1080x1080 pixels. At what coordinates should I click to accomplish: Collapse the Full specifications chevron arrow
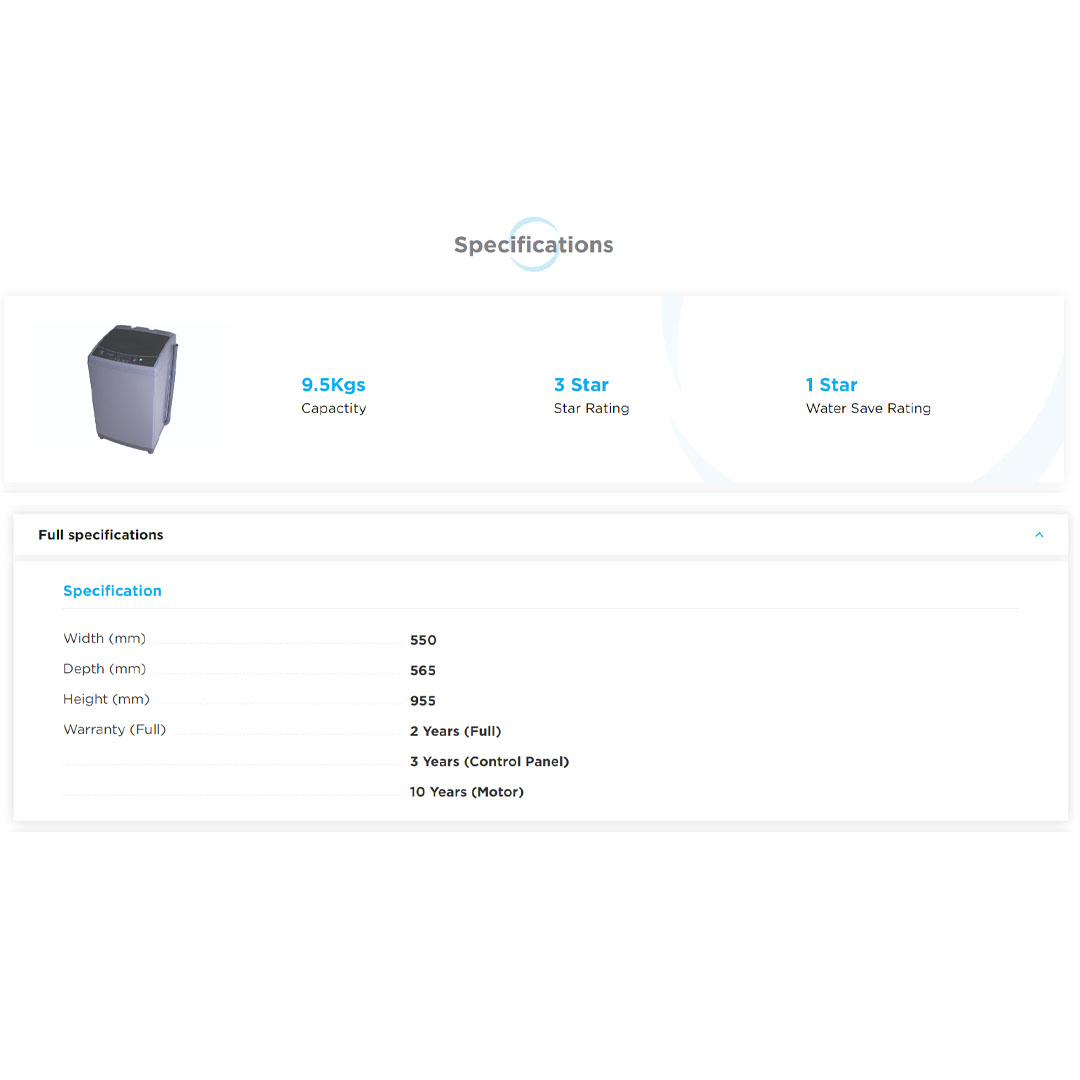point(1039,535)
